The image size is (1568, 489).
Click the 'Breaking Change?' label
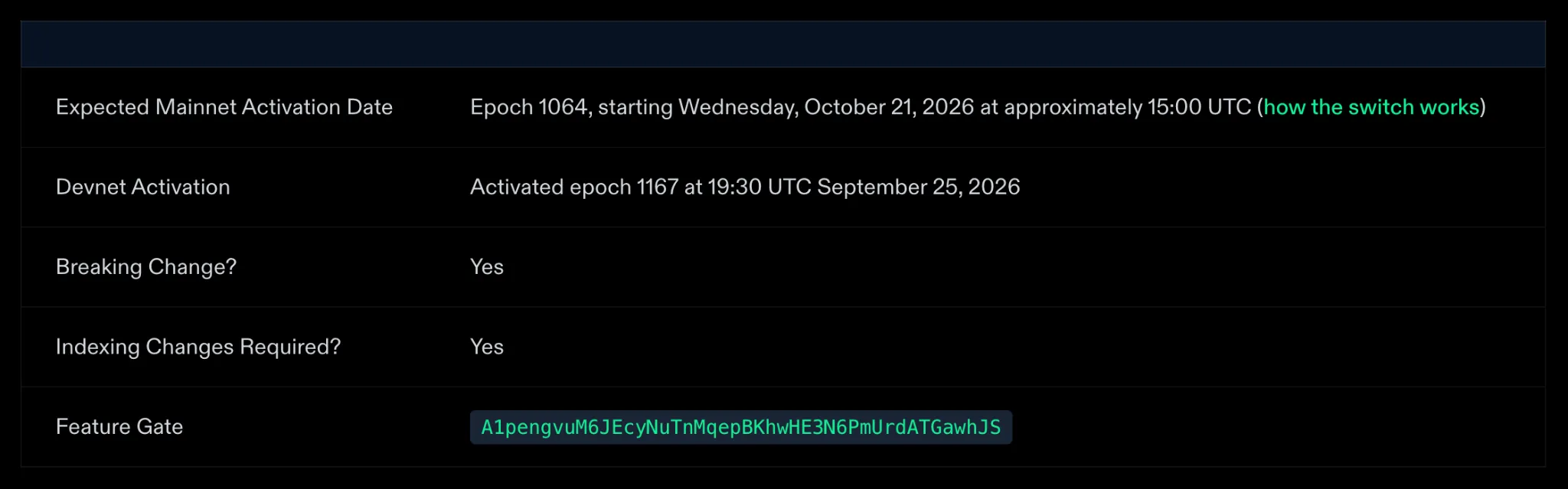(146, 267)
